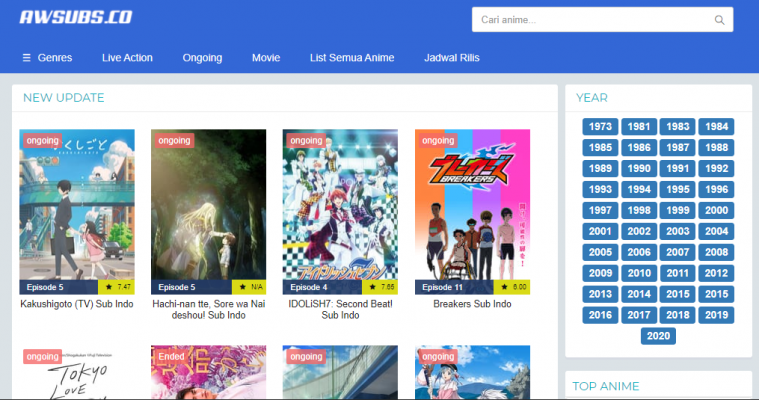Click the NEW UPDATE heading
The width and height of the screenshot is (759, 400).
click(63, 98)
